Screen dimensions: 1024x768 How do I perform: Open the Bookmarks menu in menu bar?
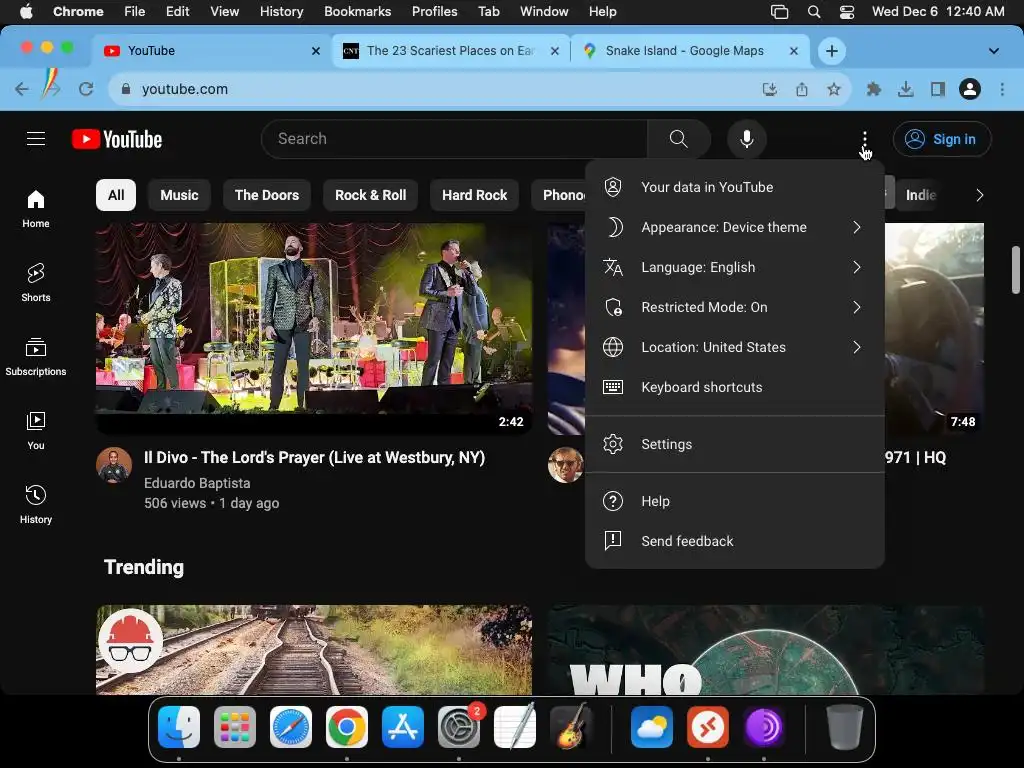click(x=357, y=11)
